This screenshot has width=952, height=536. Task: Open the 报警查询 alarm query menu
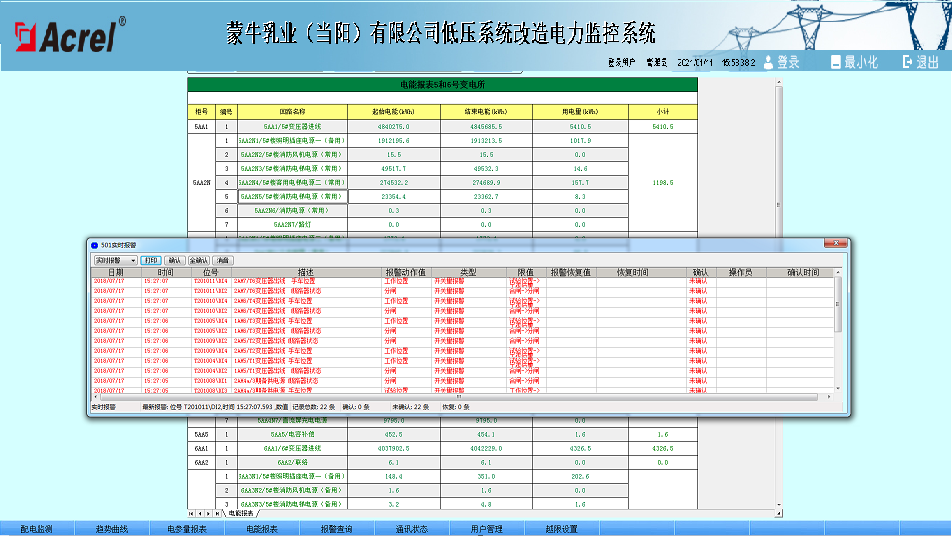336,529
